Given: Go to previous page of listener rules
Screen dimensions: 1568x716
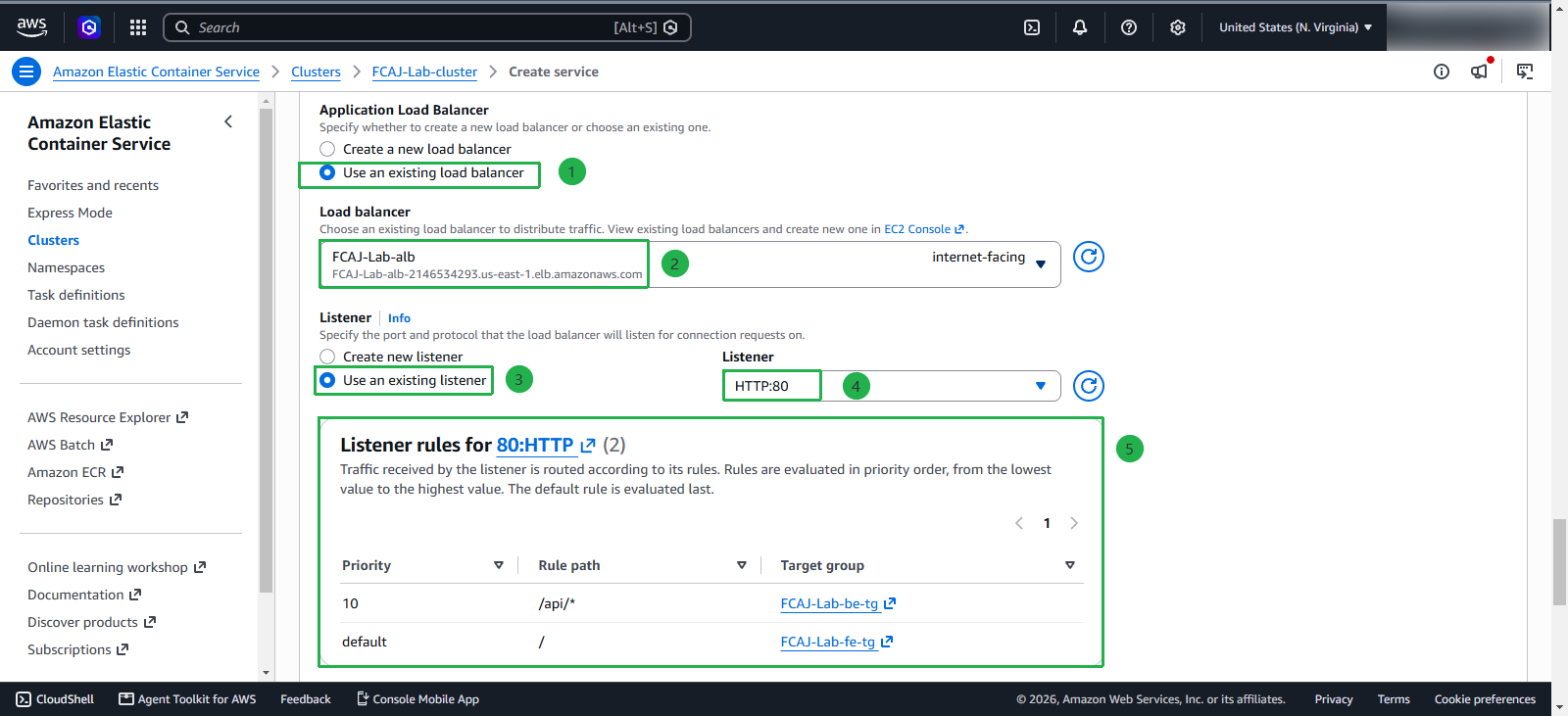Looking at the screenshot, I should pyautogui.click(x=1019, y=523).
